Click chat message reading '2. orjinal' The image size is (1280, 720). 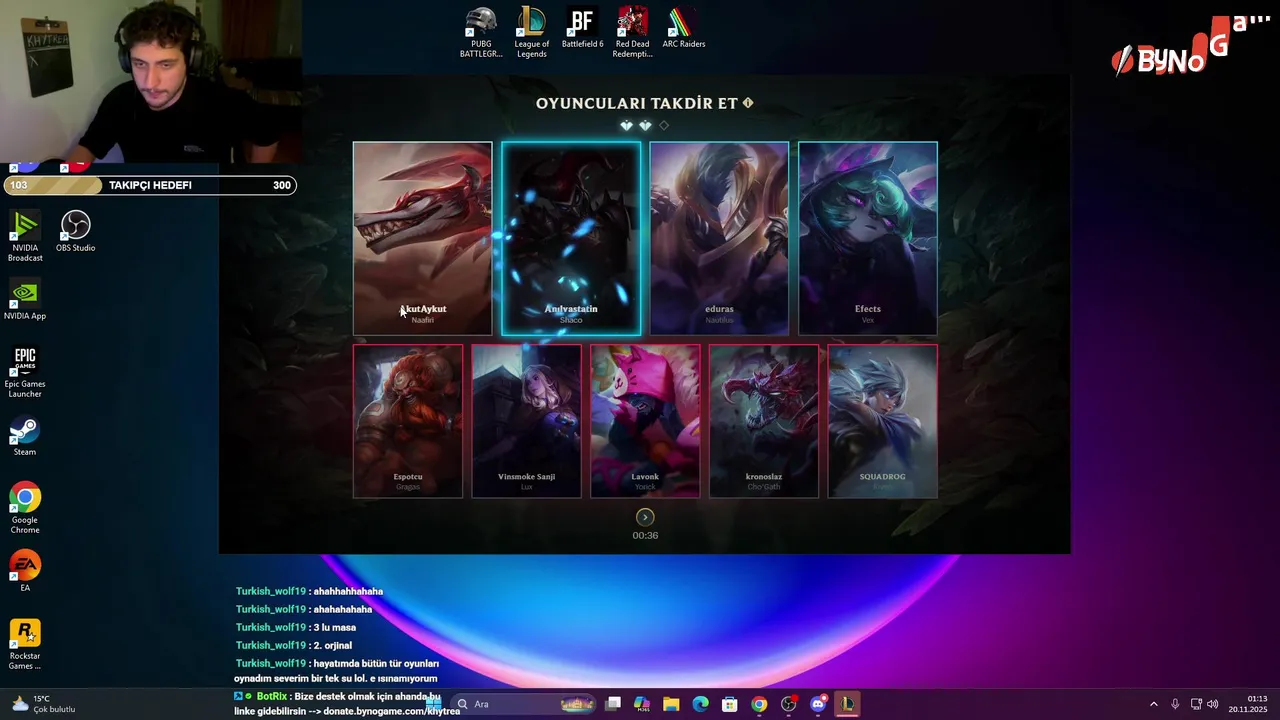pyautogui.click(x=332, y=645)
